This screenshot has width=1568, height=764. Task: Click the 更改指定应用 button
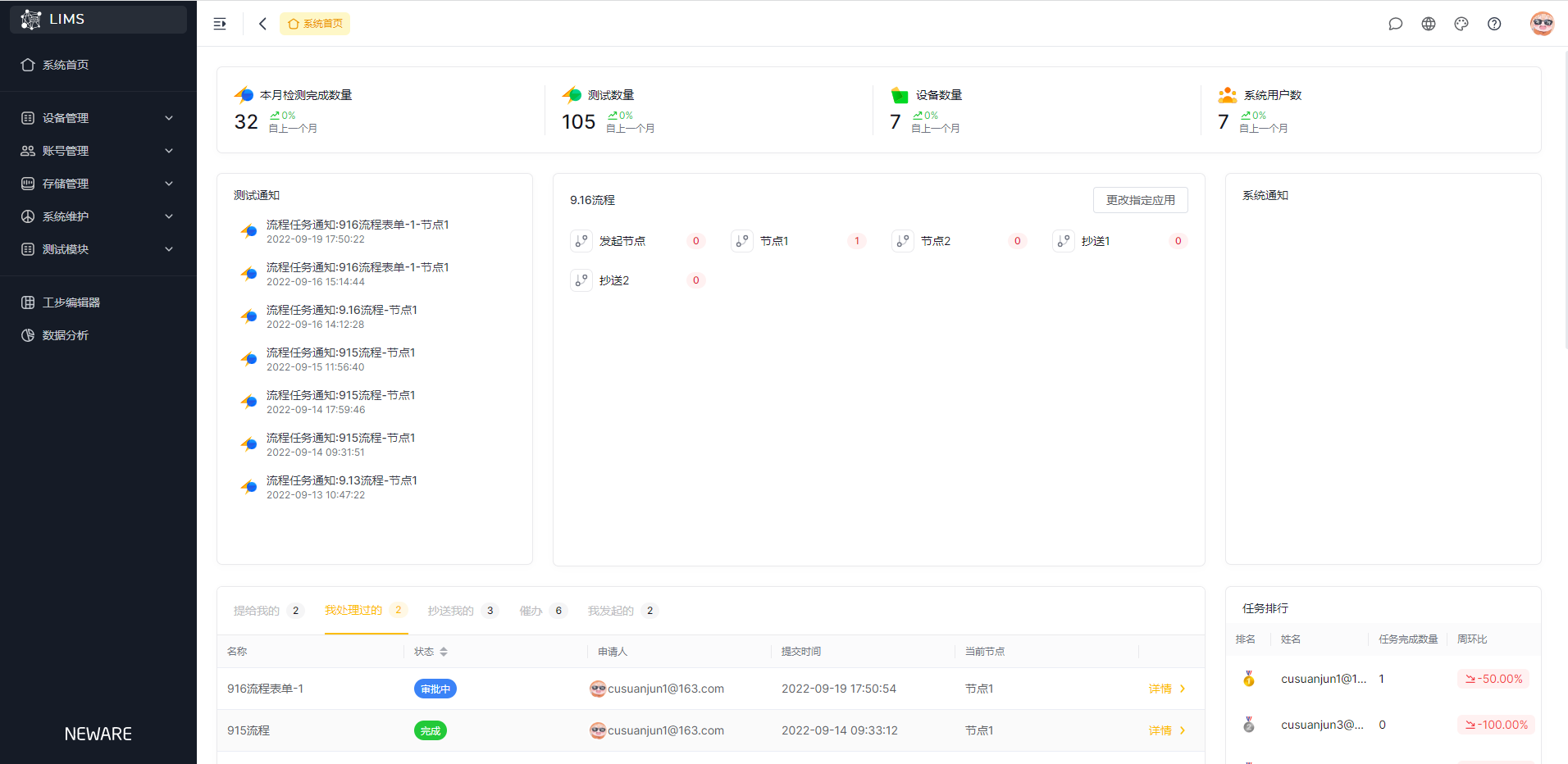(1141, 200)
